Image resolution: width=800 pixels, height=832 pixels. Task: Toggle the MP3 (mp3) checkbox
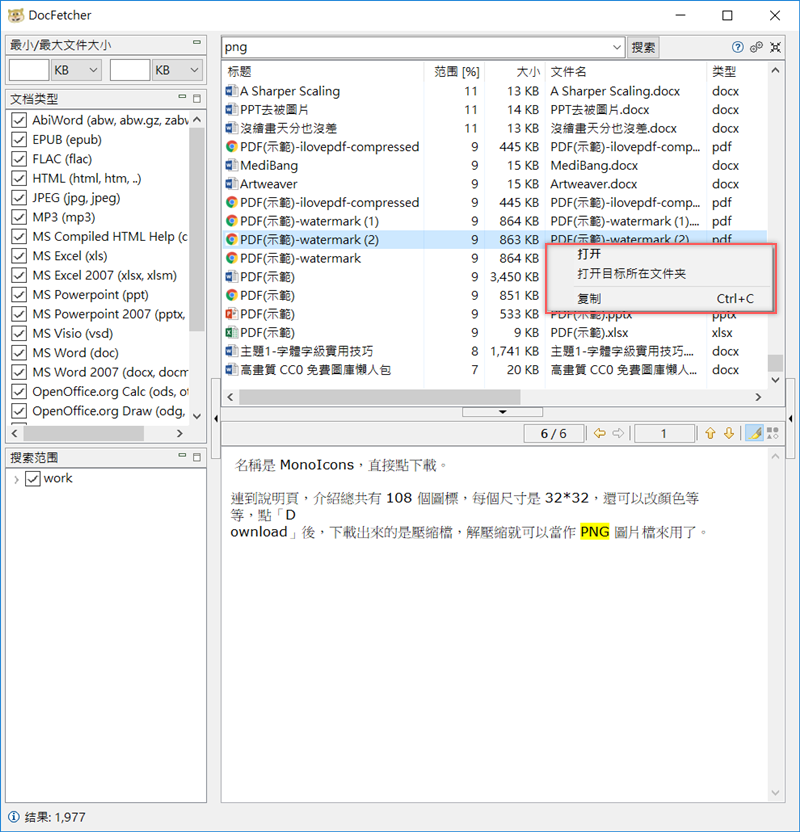coord(19,217)
